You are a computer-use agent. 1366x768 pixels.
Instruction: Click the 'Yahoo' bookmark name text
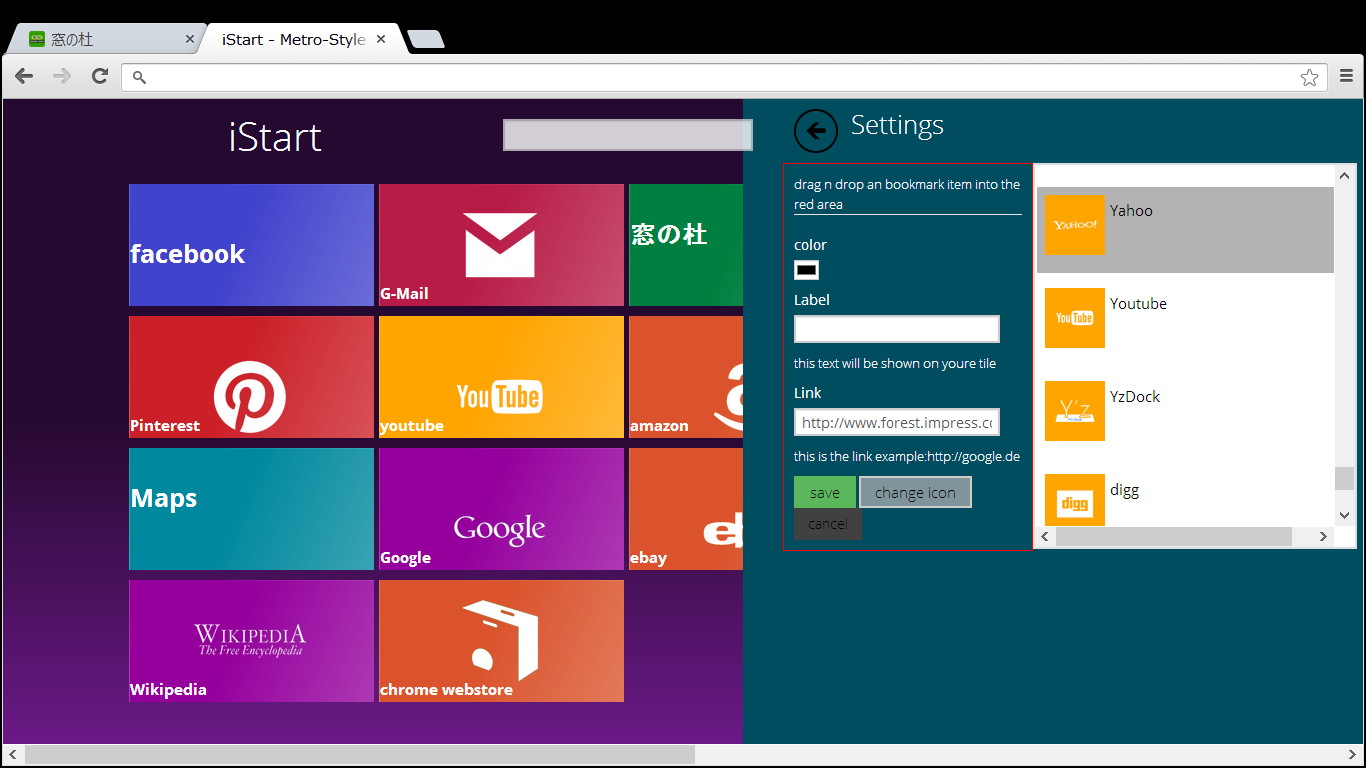coord(1131,210)
